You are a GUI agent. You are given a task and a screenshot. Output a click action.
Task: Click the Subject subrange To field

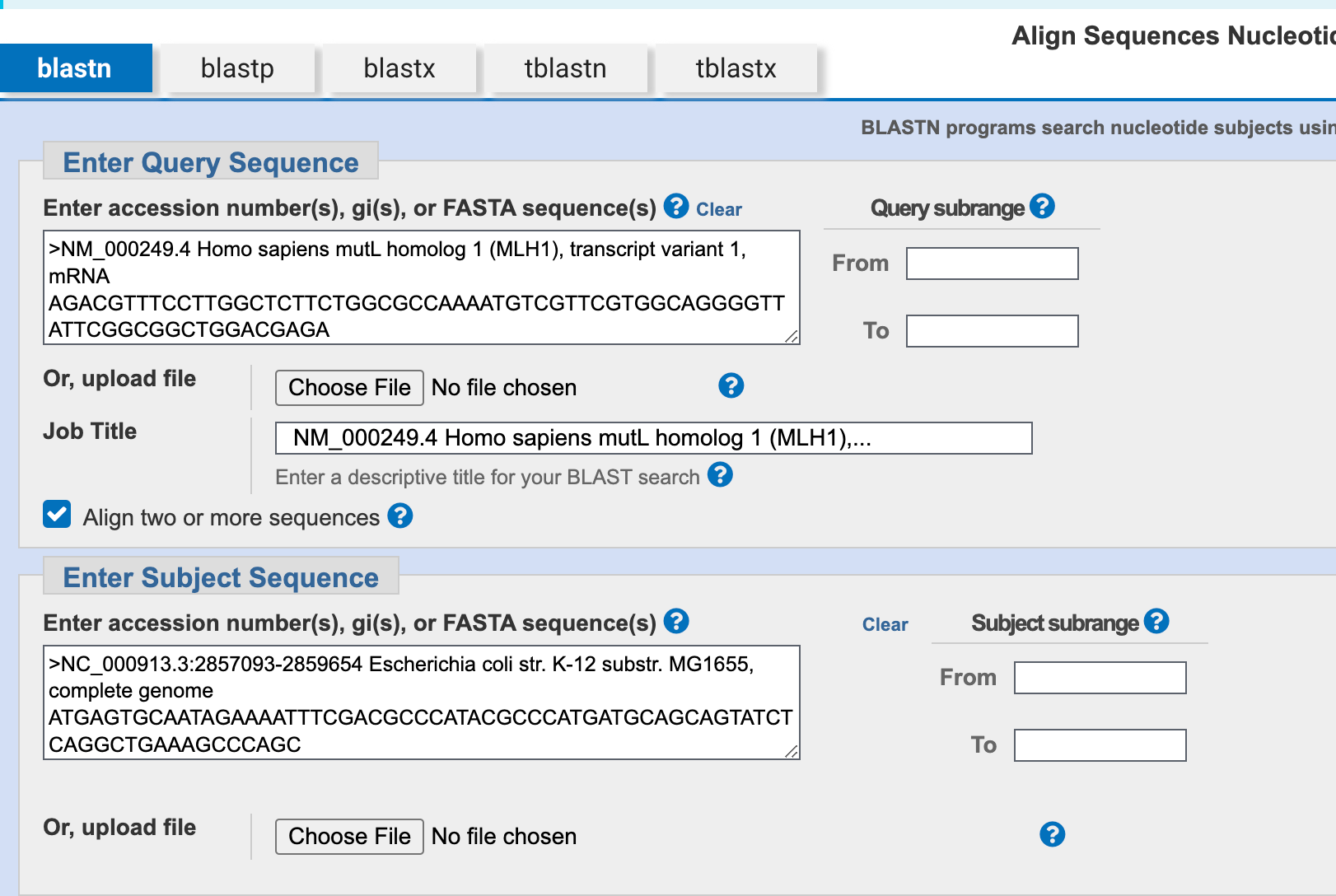[1100, 745]
